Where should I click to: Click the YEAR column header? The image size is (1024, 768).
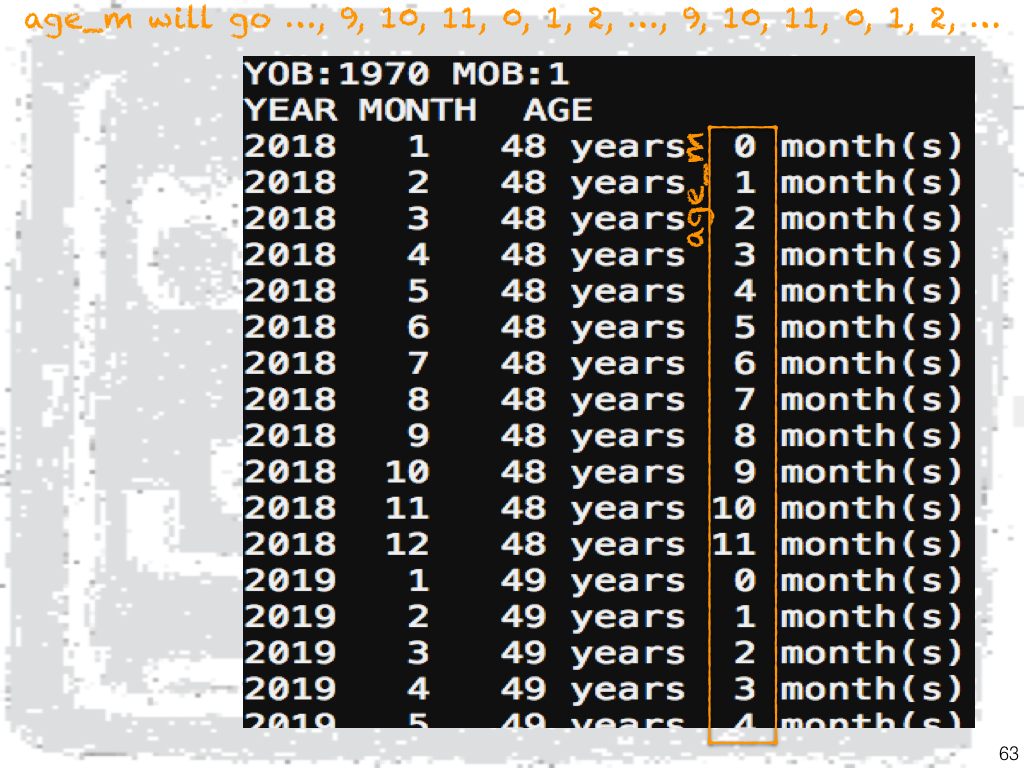point(290,110)
